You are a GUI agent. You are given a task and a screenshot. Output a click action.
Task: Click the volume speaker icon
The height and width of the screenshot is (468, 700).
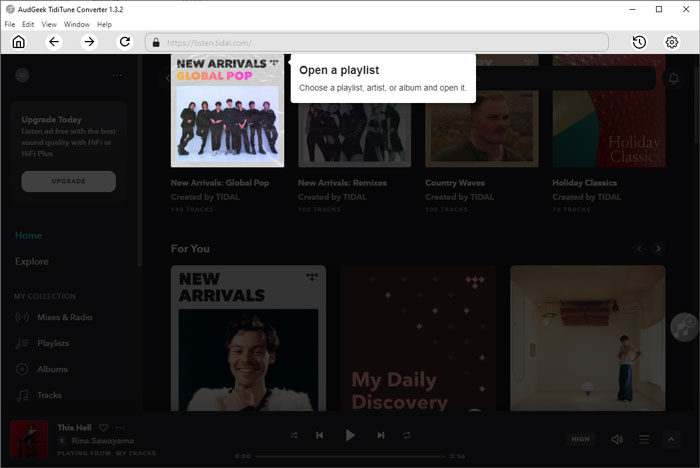pos(617,439)
